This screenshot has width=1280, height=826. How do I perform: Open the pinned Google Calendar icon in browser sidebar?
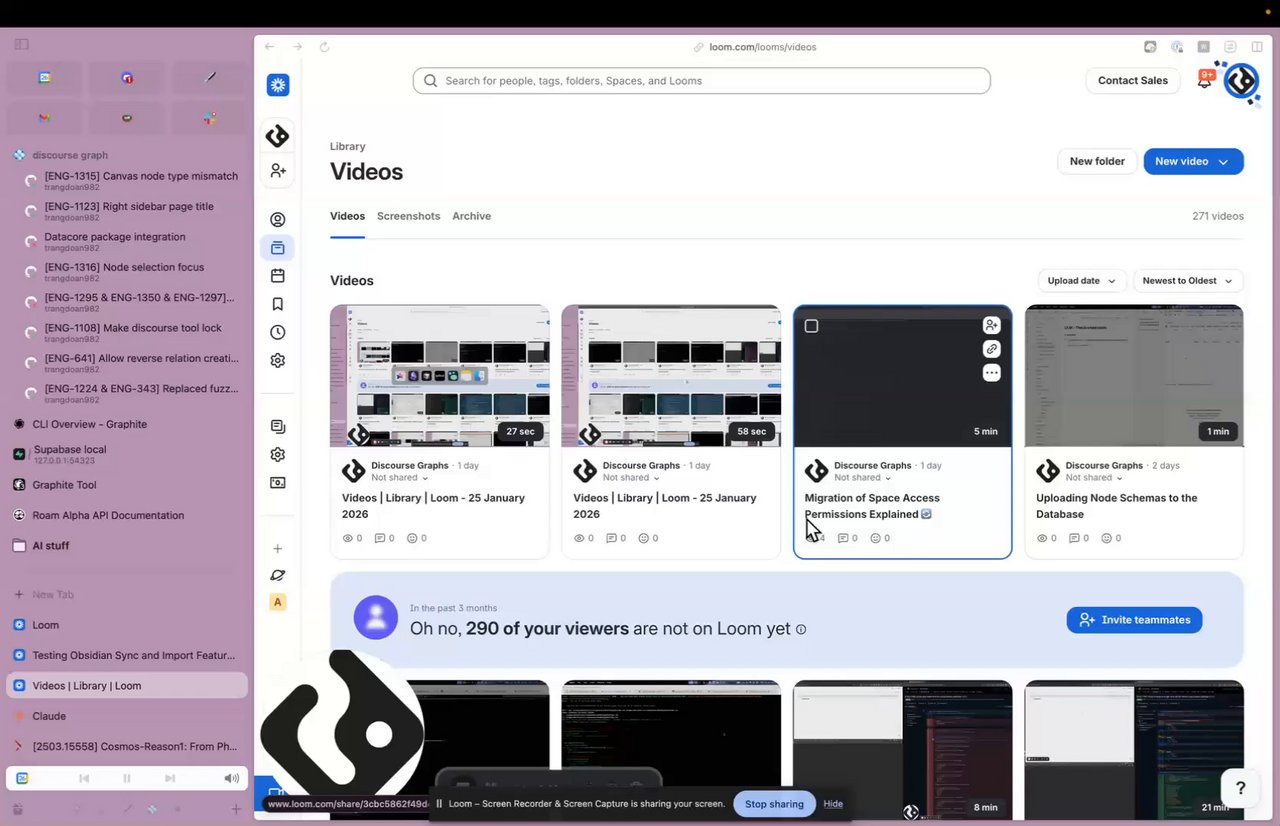click(44, 78)
